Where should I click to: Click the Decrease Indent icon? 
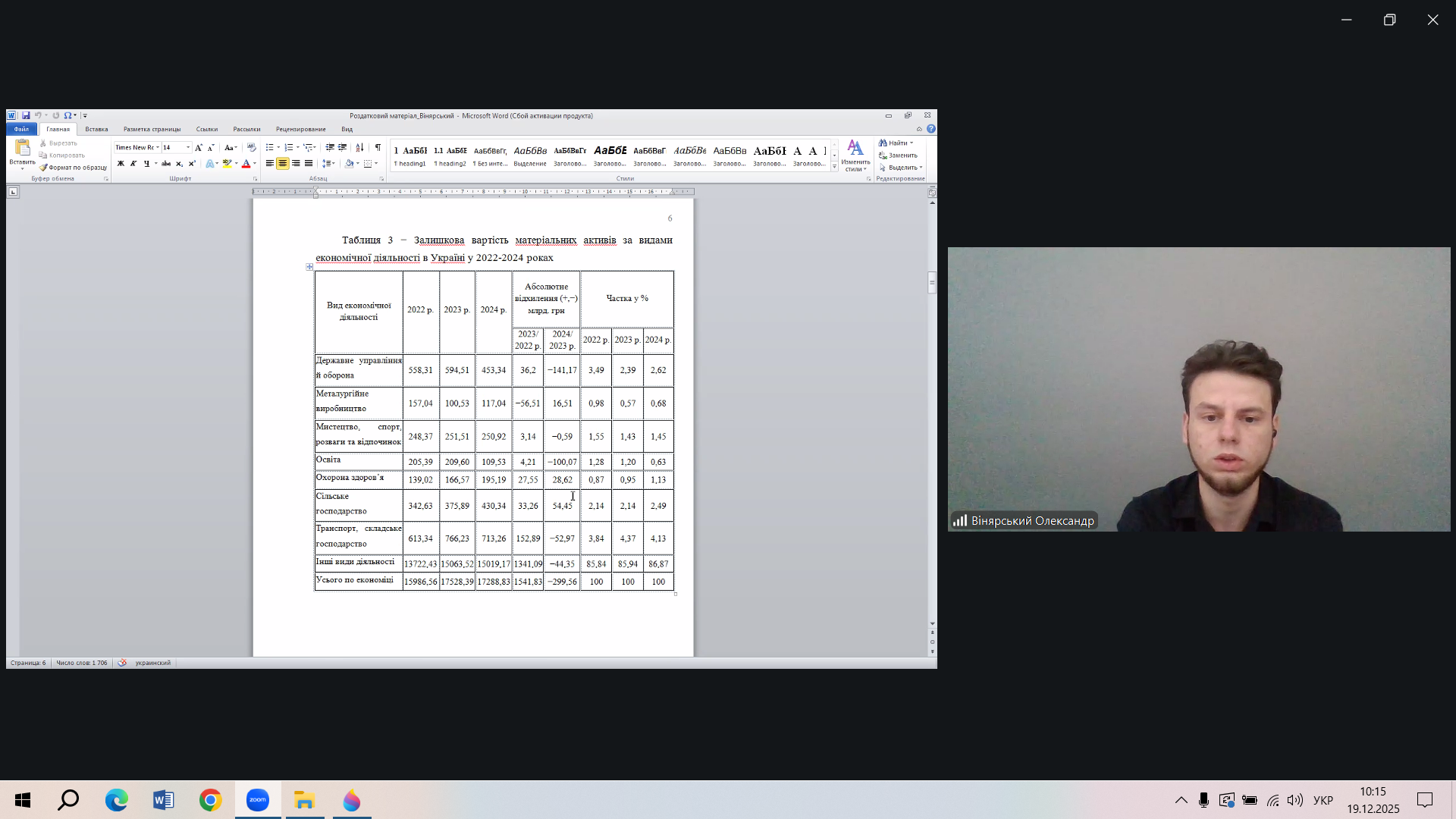click(x=329, y=147)
